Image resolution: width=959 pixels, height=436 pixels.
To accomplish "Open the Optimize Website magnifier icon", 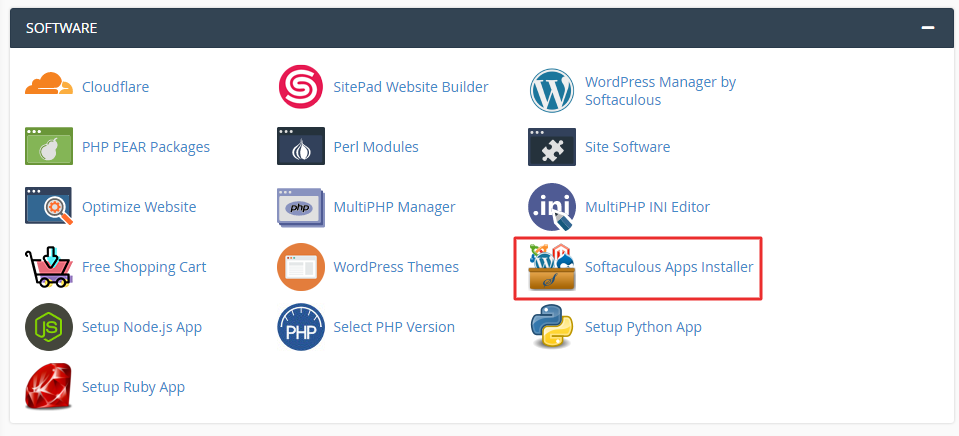I will pos(49,206).
